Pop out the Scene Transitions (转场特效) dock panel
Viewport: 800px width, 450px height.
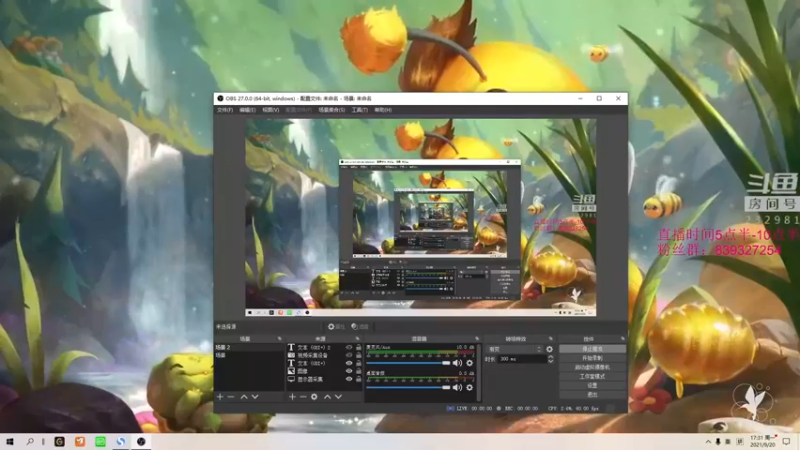[x=551, y=339]
